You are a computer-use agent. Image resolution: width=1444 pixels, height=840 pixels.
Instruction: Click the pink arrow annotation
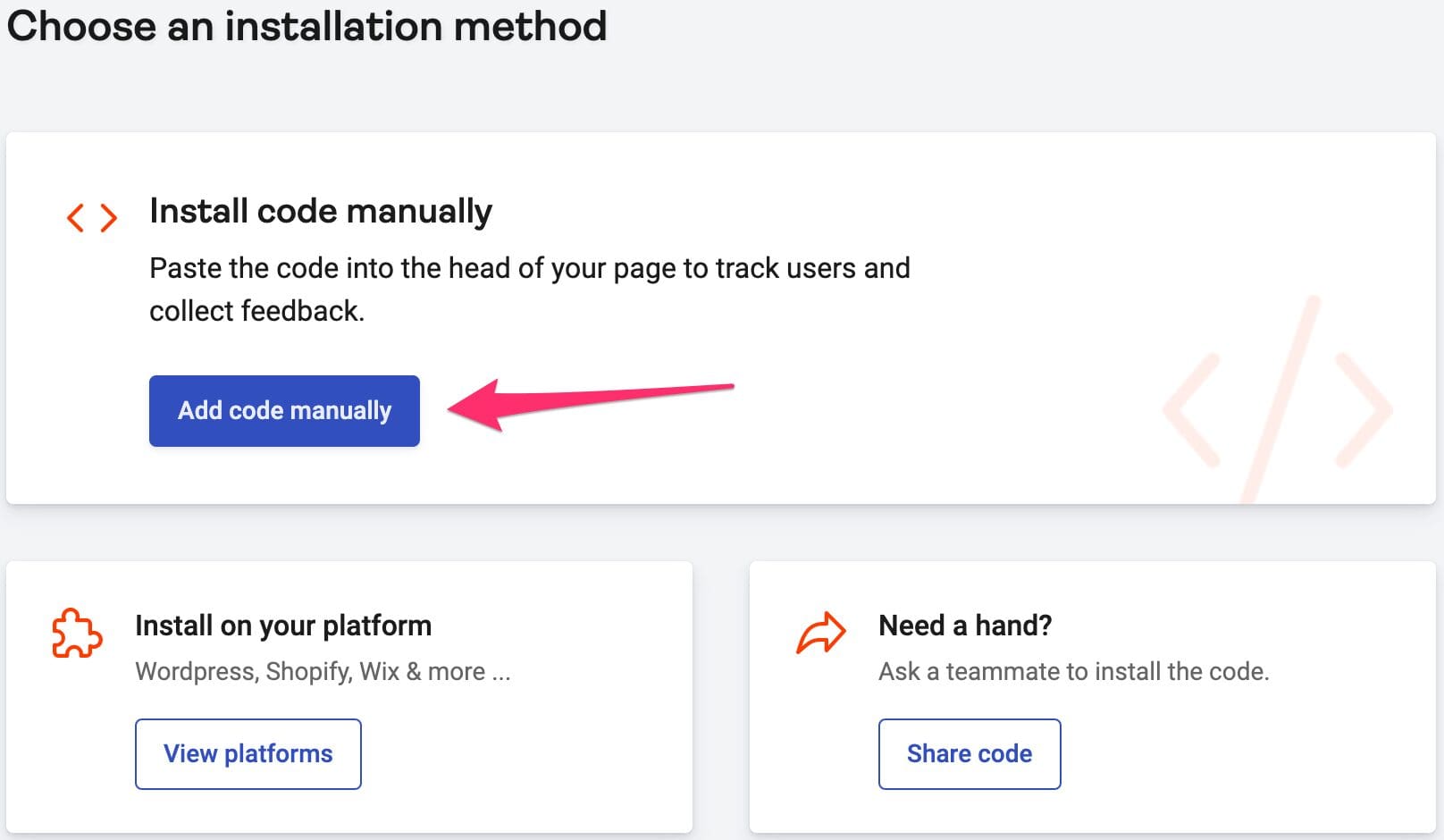(590, 404)
